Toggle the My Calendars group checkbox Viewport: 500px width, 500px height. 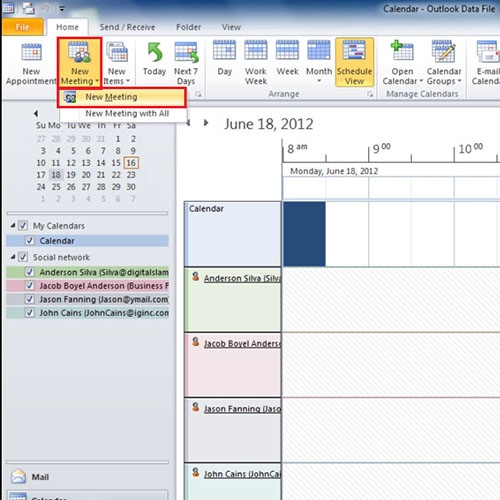[x=23, y=226]
